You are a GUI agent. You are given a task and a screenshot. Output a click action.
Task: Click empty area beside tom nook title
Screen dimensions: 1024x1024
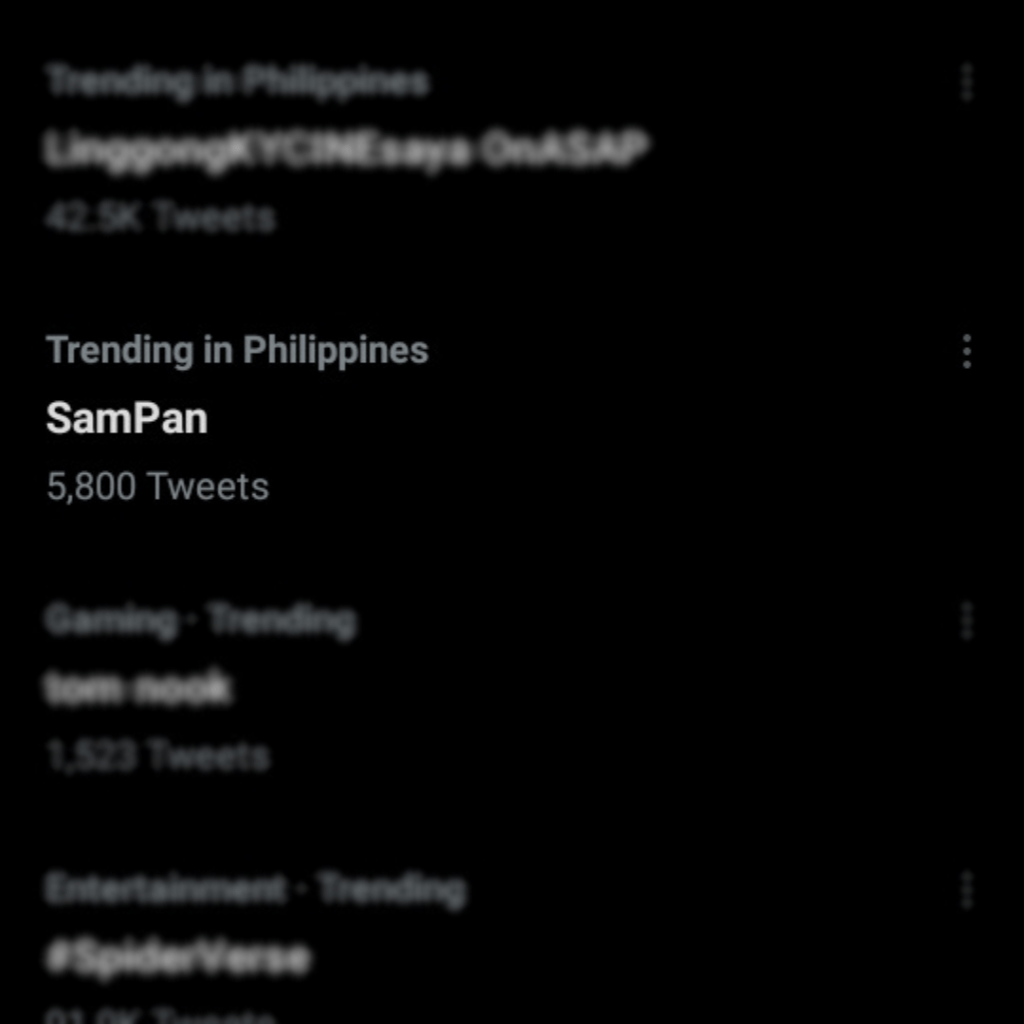pos(588,688)
